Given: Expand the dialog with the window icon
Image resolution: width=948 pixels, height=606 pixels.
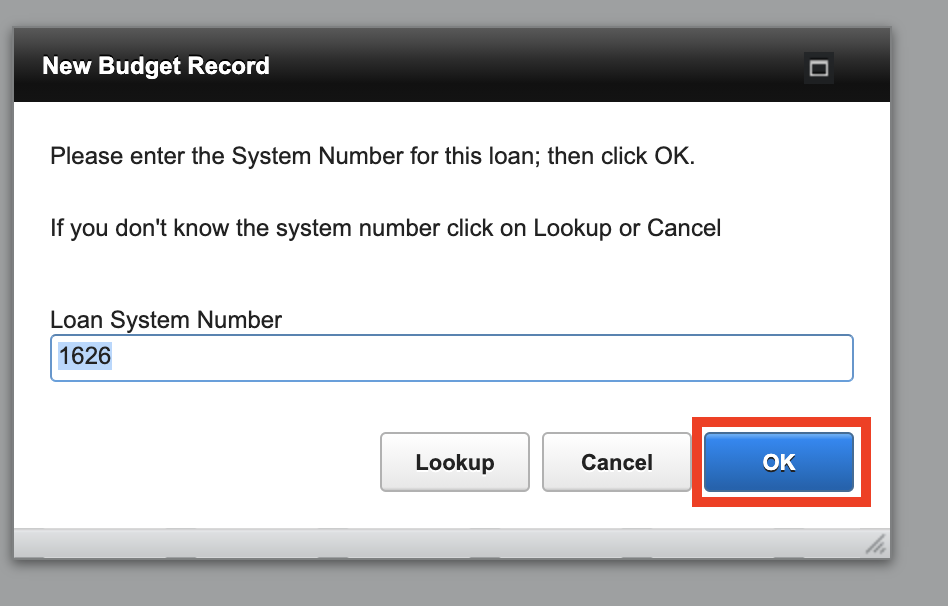Looking at the screenshot, I should pos(819,68).
